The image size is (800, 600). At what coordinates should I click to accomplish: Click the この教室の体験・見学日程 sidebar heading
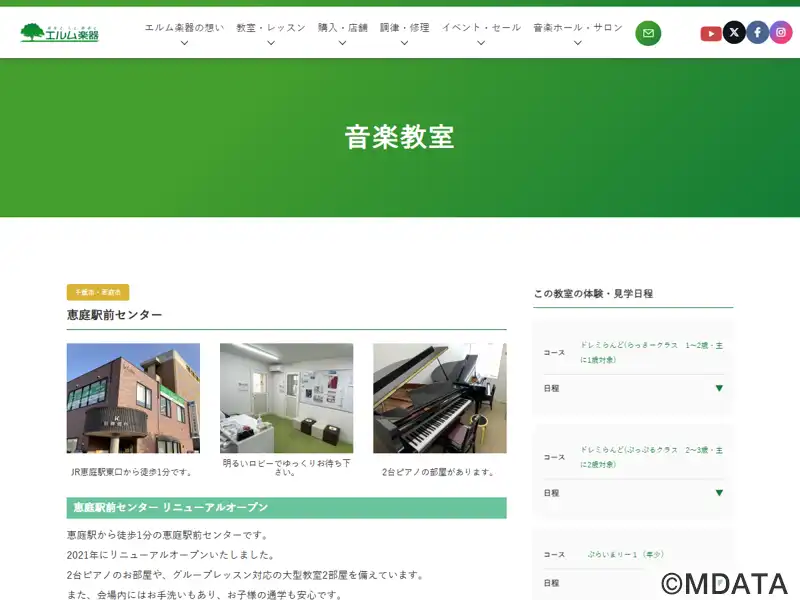[x=593, y=293]
